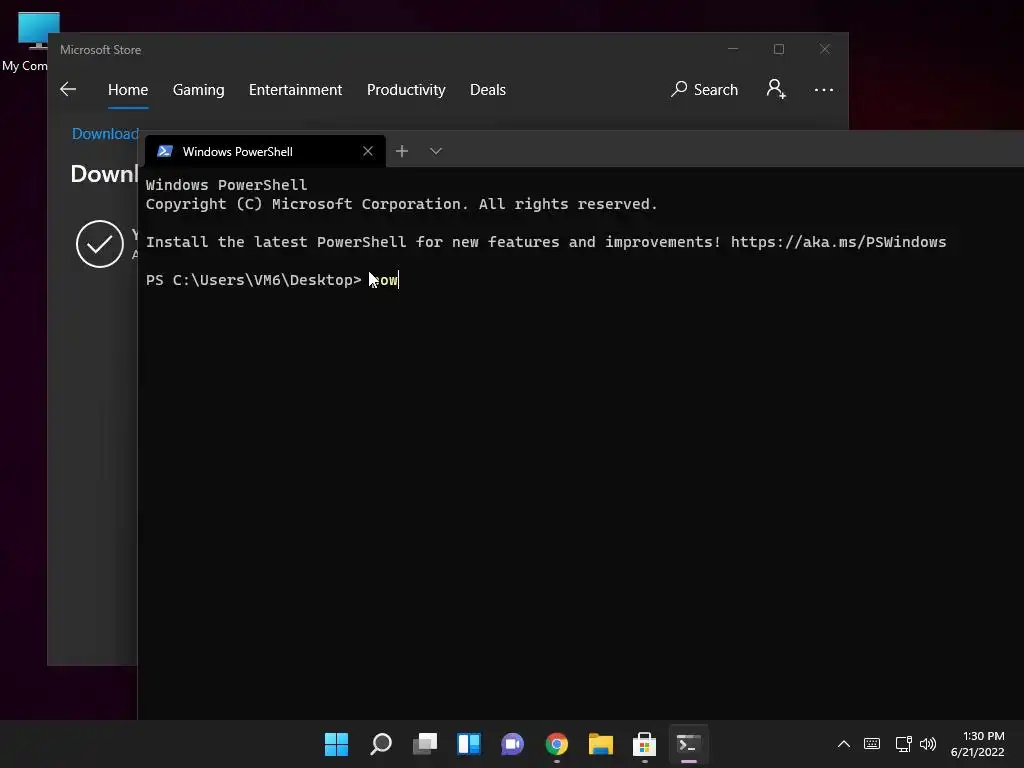1024x768 pixels.
Task: Close the Windows PowerShell tab
Action: [x=368, y=152]
